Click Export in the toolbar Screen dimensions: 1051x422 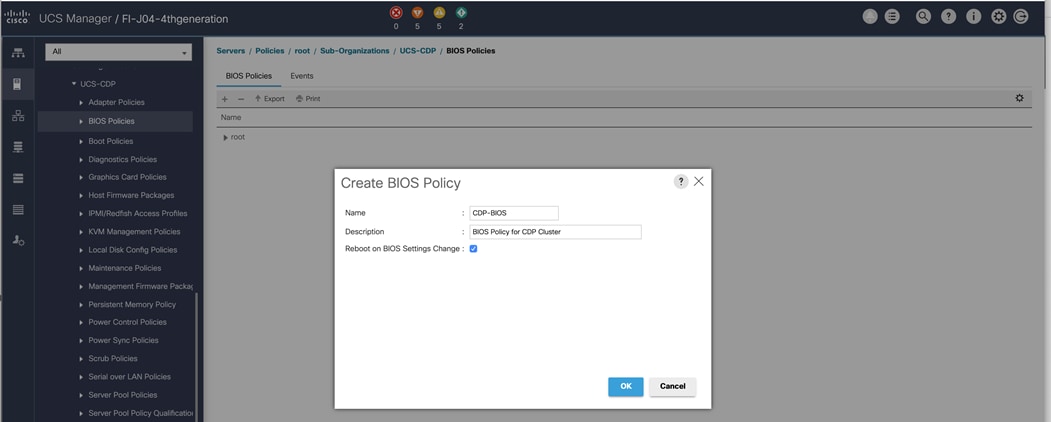tap(269, 98)
